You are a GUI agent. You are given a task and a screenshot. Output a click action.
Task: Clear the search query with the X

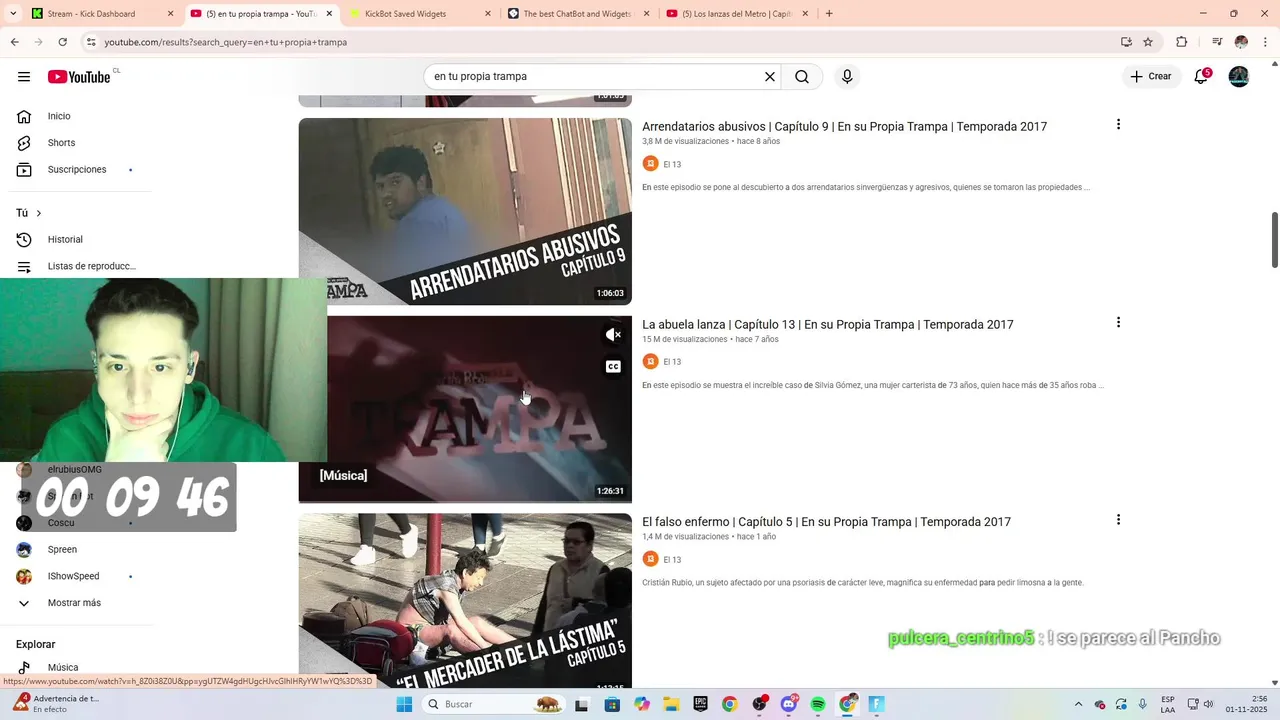(770, 77)
